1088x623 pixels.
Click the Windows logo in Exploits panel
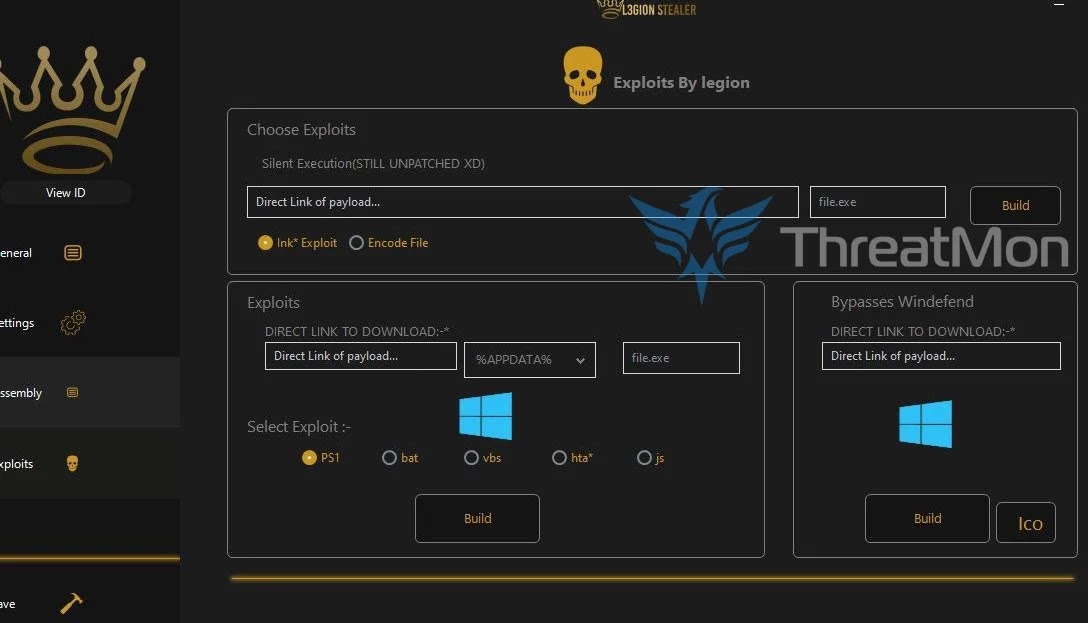pos(486,416)
